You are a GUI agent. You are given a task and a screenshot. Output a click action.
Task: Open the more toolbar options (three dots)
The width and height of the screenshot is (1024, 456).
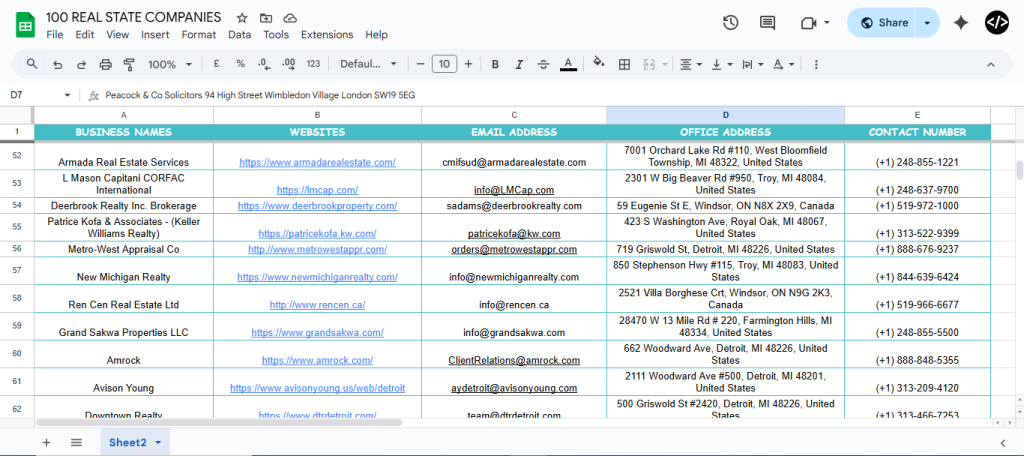pos(816,64)
